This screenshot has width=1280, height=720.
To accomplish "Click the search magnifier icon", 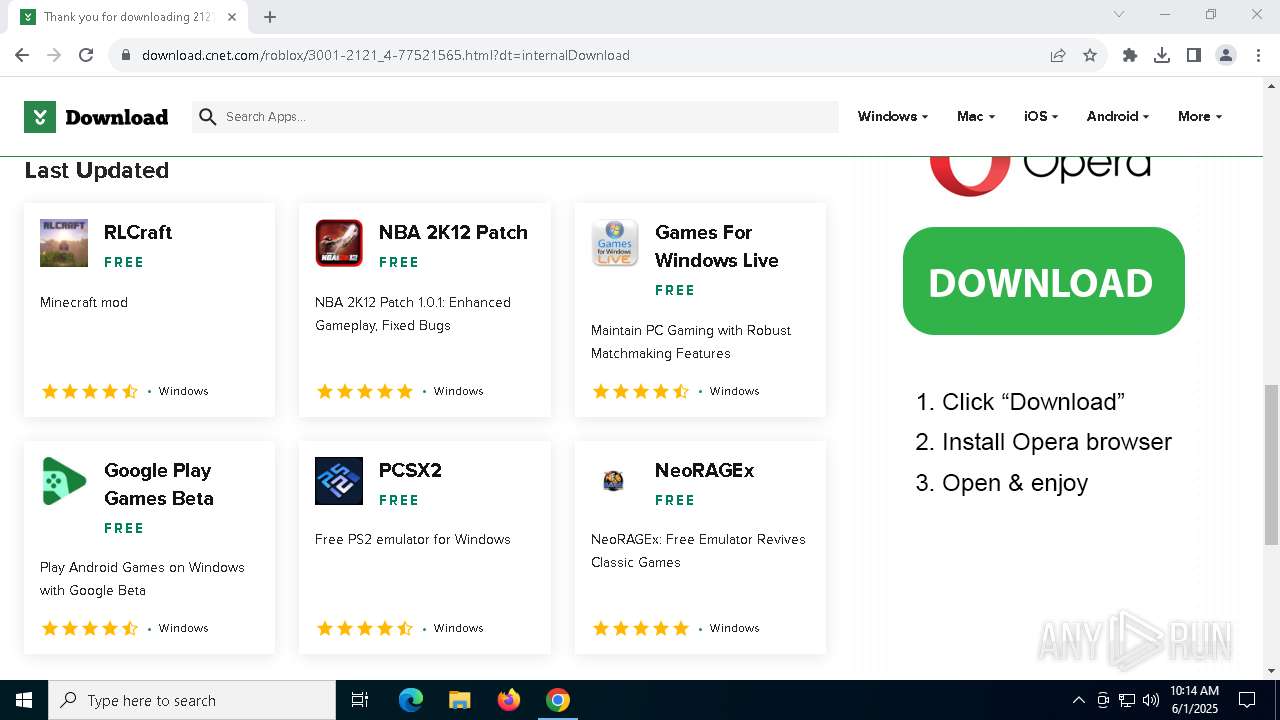I will 208,117.
